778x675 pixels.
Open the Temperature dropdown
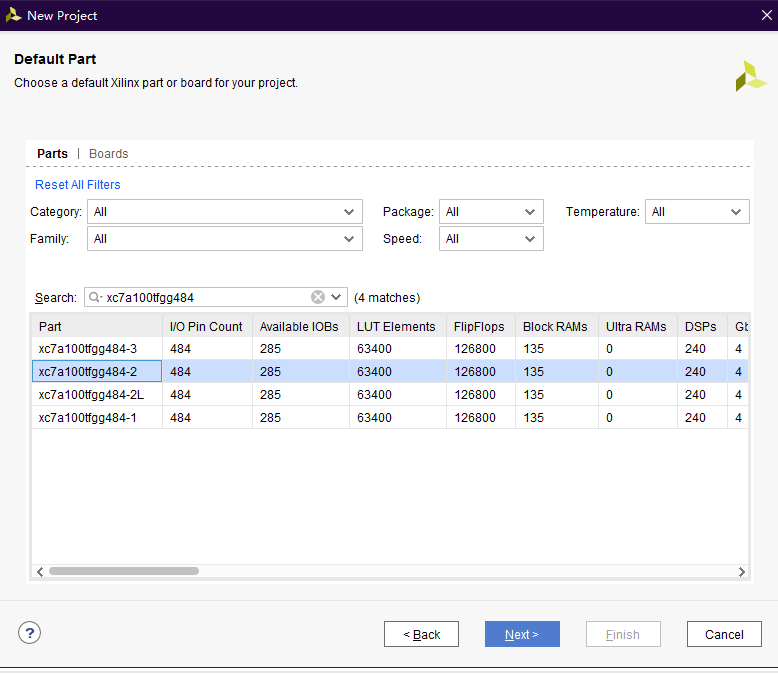[697, 212]
